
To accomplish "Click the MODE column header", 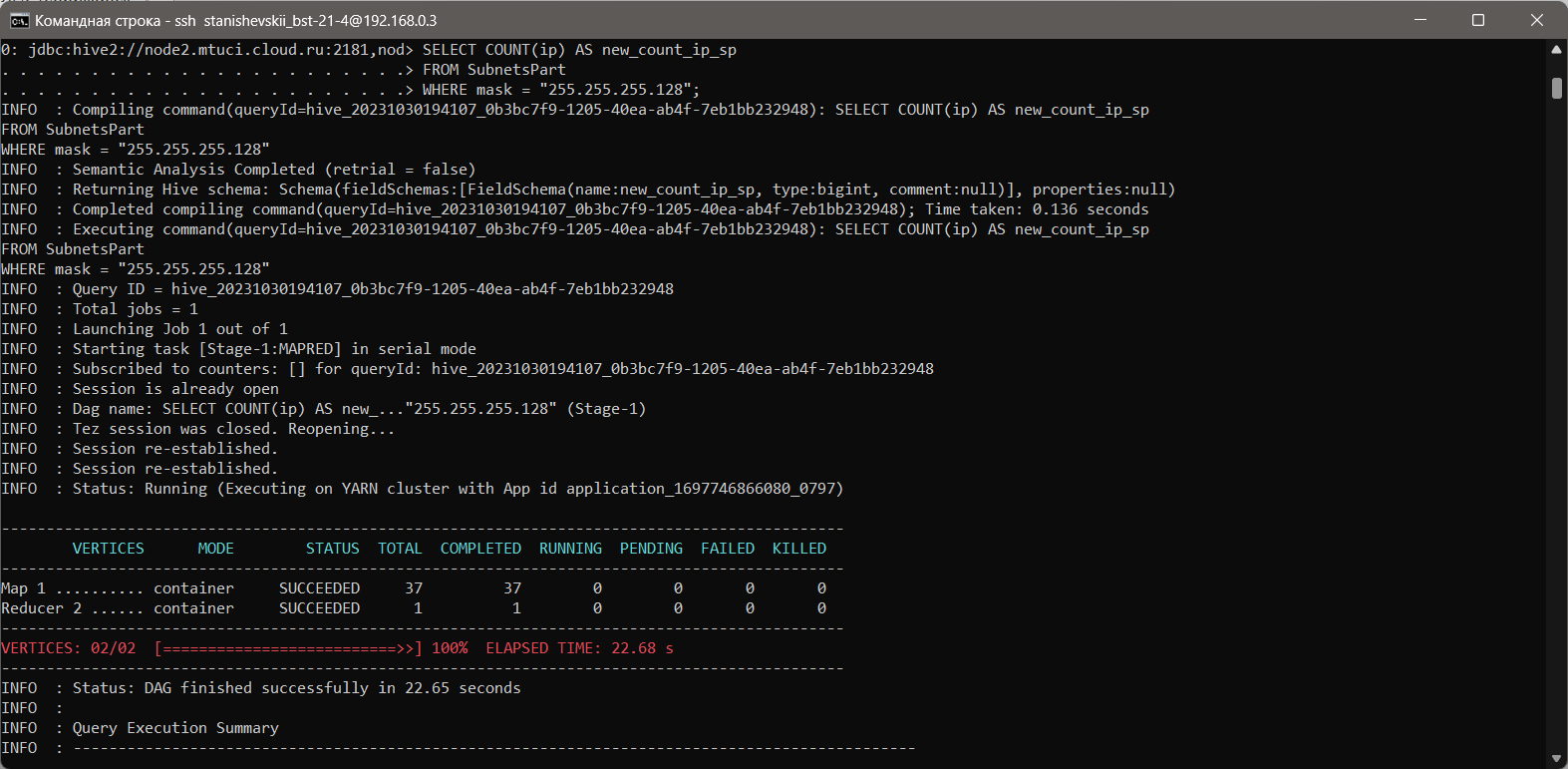I will (x=215, y=549).
